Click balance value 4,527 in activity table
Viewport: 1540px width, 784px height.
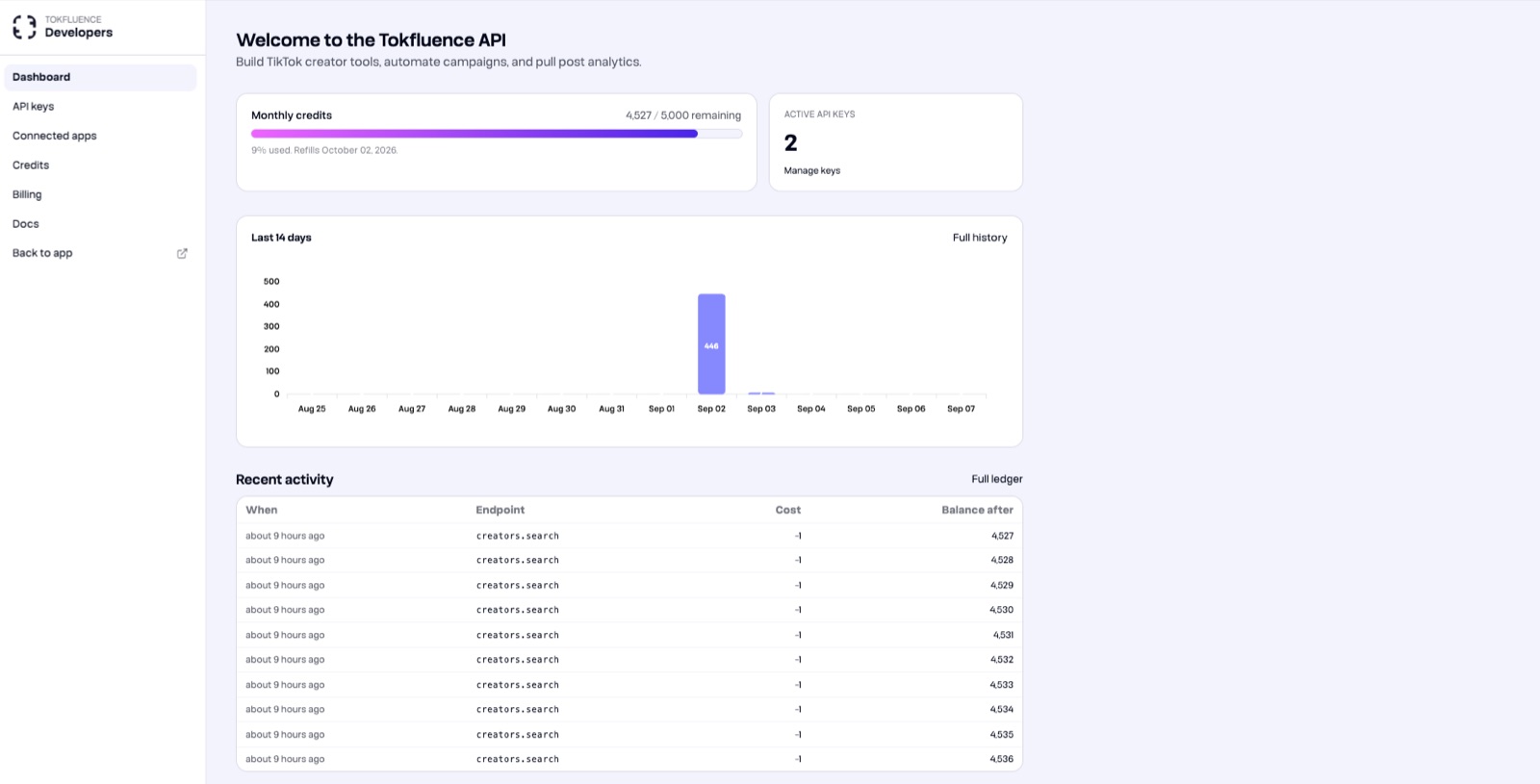[x=1002, y=536]
